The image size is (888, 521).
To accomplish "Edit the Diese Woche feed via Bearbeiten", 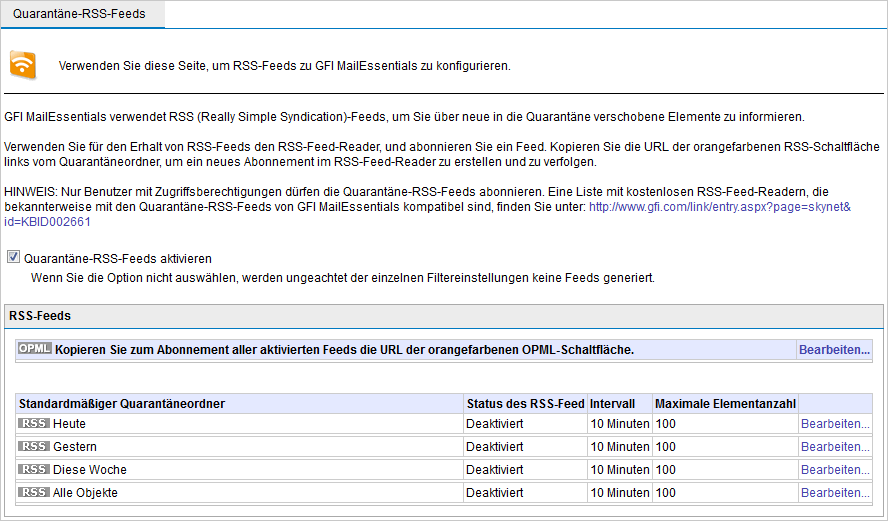I will 835,470.
